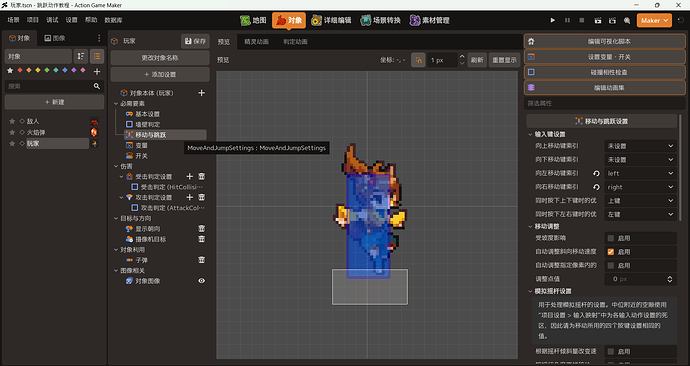Enable 自动调整指定像素内的 checkbox
The height and width of the screenshot is (366, 690).
pos(611,265)
